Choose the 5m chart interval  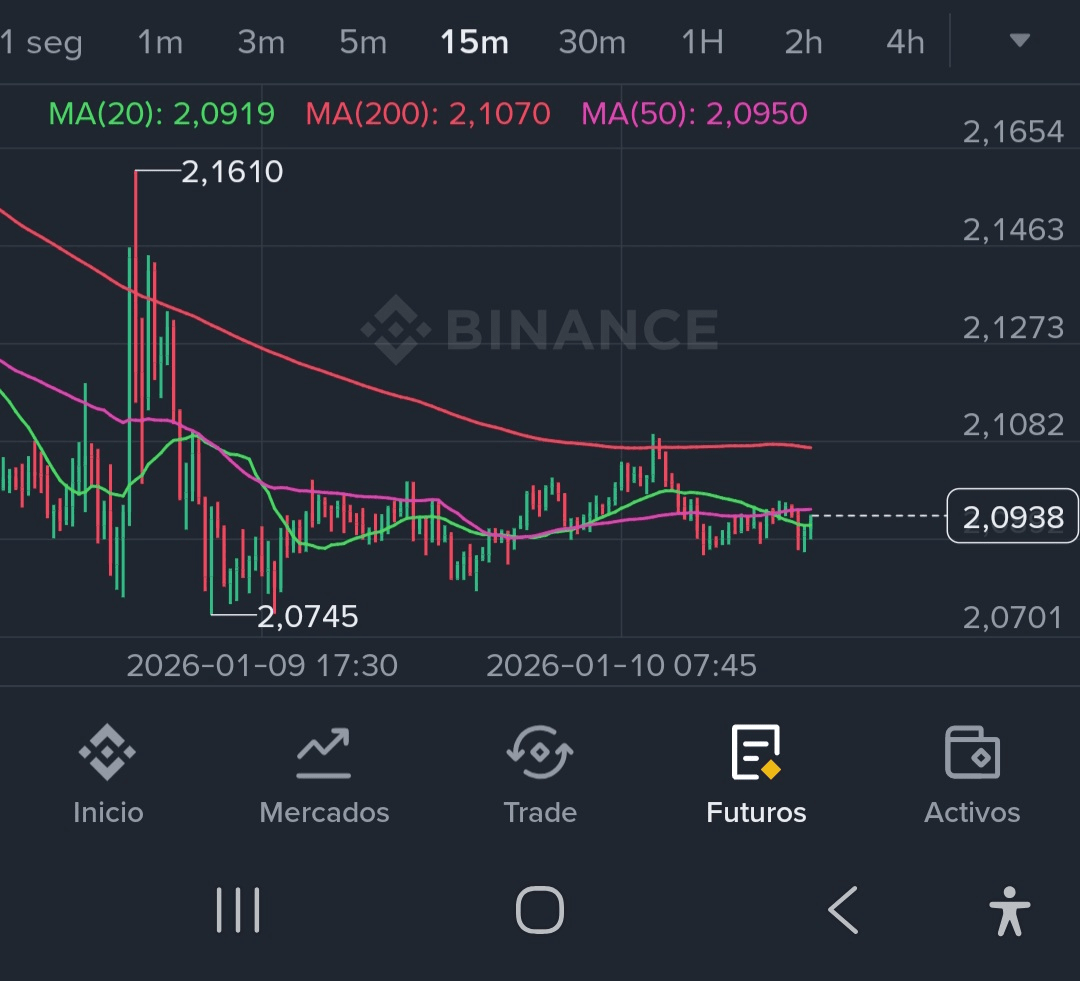tap(362, 42)
